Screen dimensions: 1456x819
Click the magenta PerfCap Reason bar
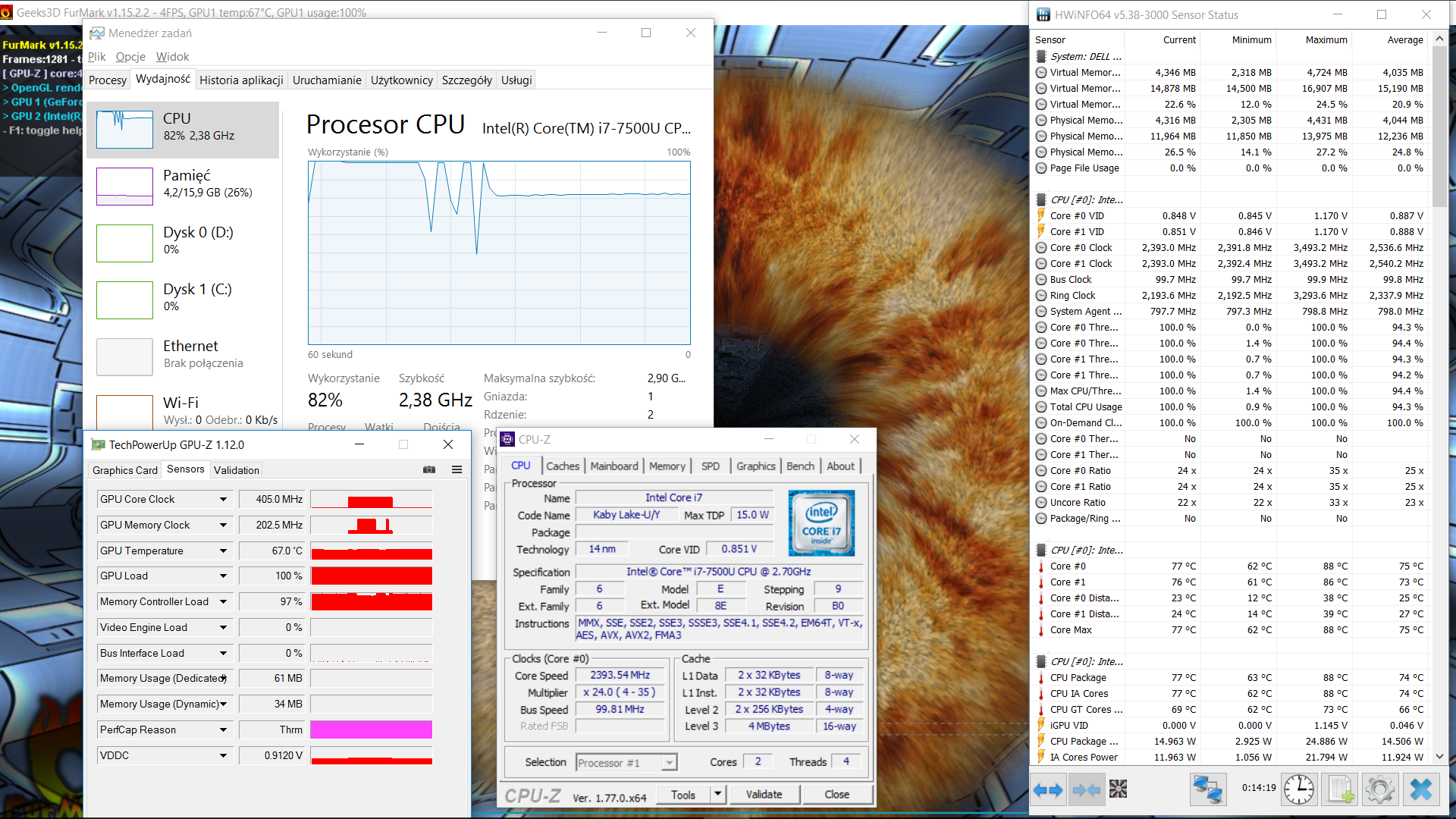[x=372, y=730]
